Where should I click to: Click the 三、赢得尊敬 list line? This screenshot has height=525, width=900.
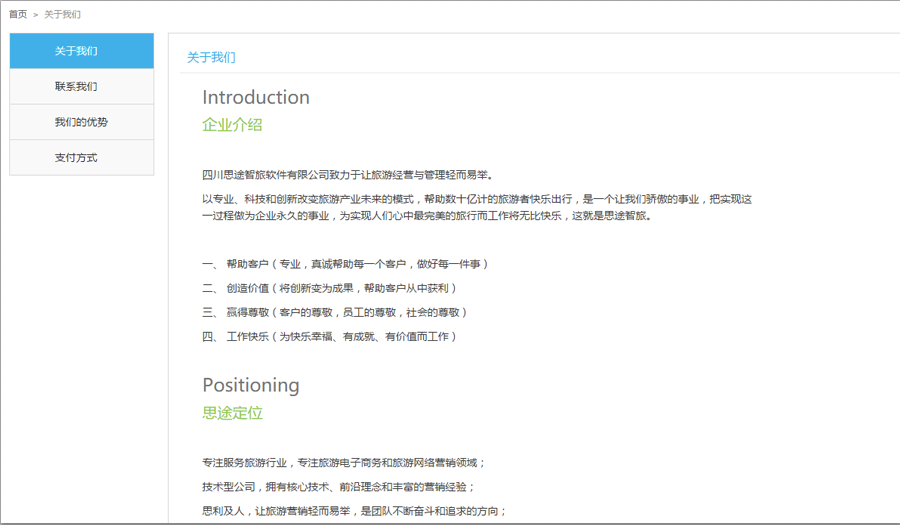point(334,312)
